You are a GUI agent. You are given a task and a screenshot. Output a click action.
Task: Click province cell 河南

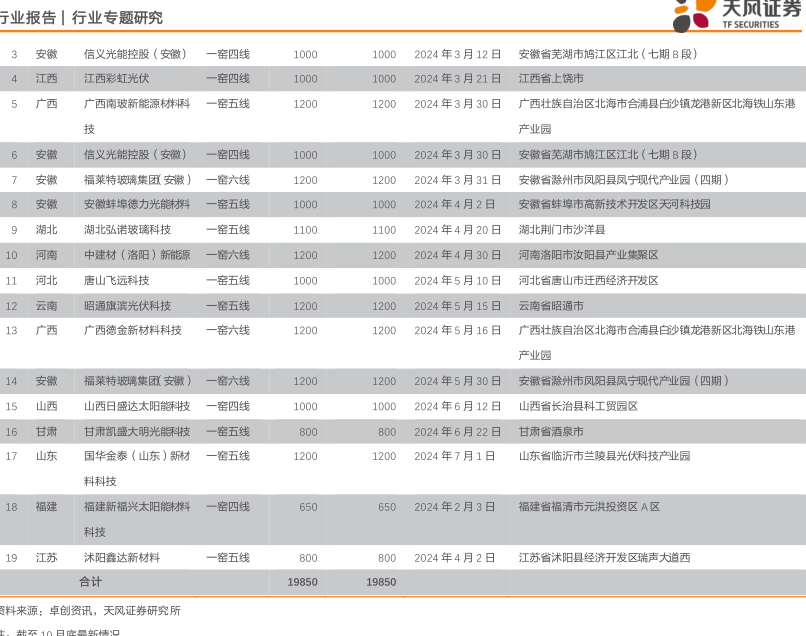[46, 255]
